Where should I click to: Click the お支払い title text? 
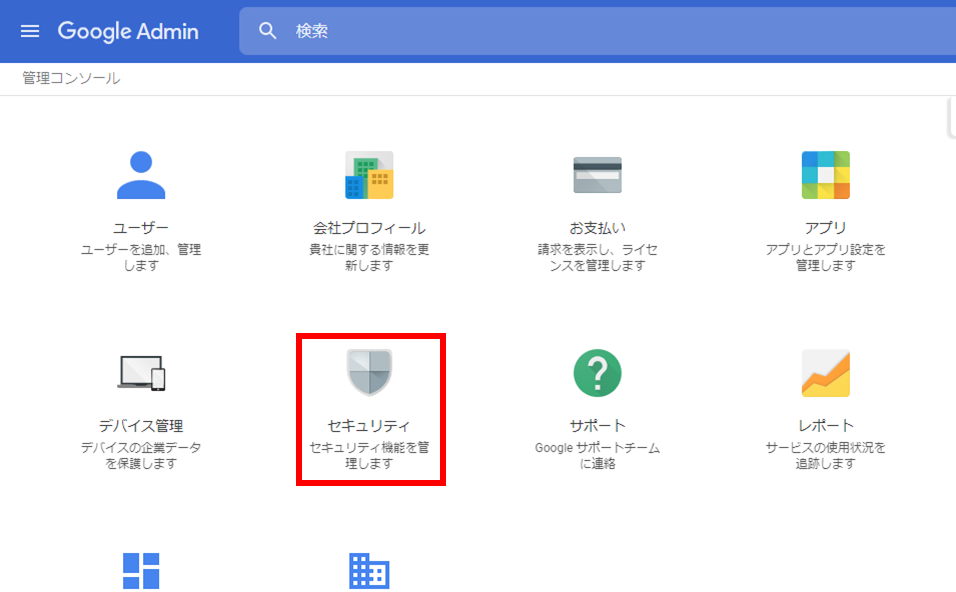click(x=598, y=228)
